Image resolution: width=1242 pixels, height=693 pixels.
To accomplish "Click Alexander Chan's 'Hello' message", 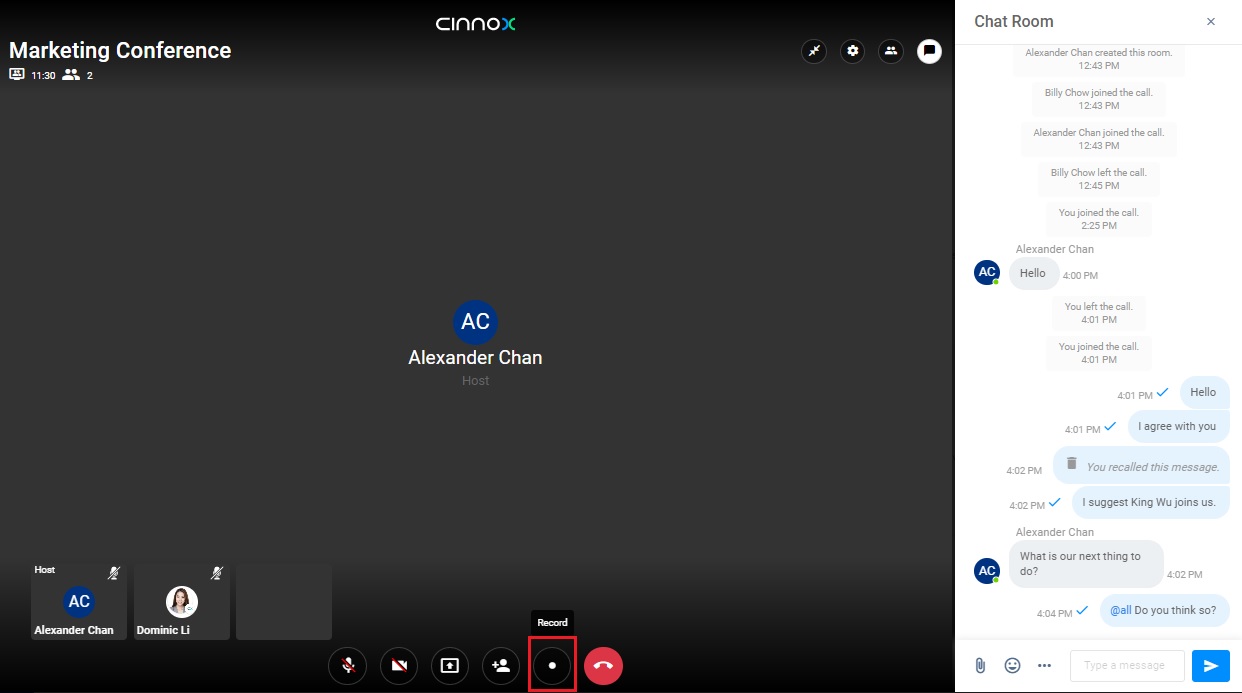I will [1033, 273].
